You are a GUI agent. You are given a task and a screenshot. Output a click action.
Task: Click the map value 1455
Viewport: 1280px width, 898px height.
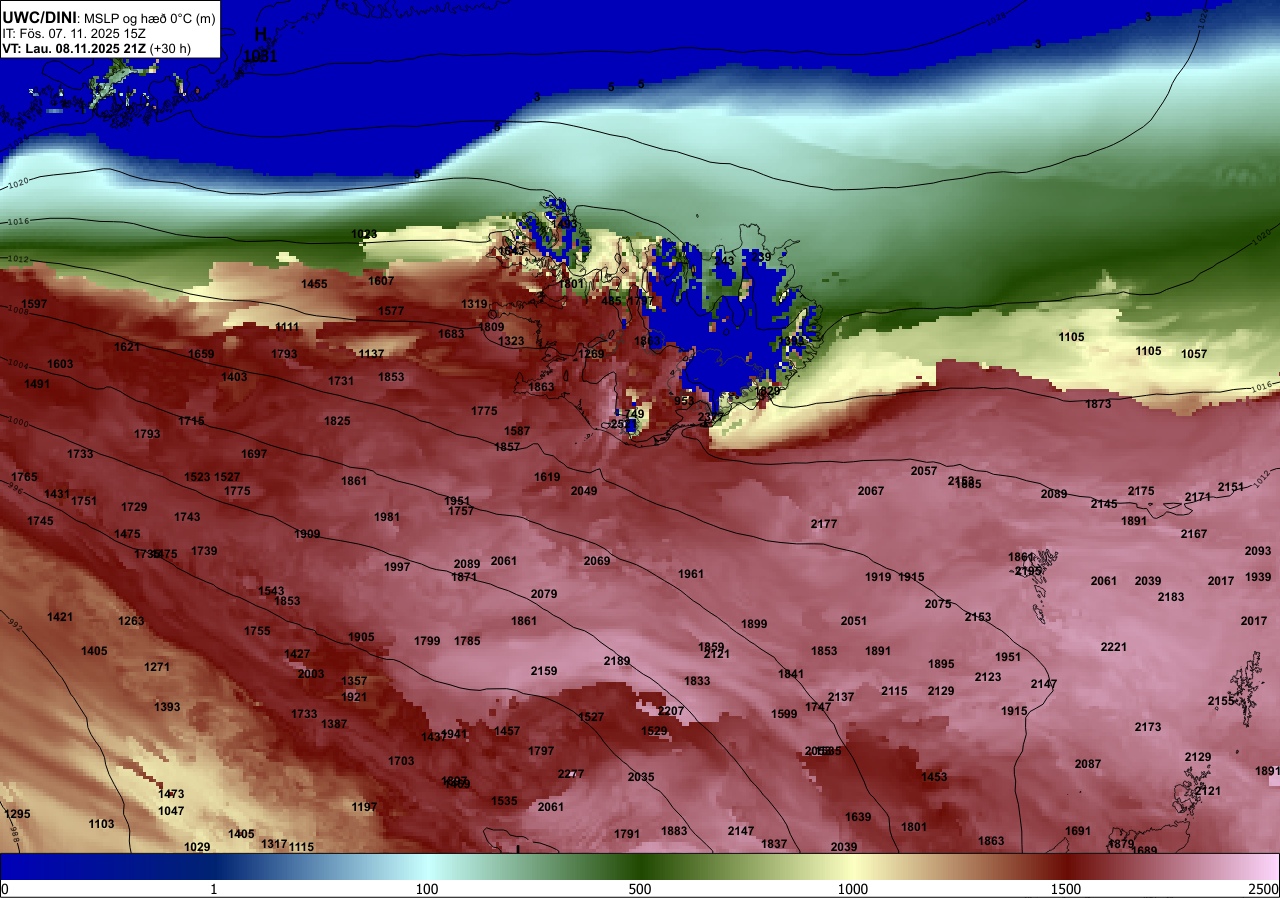point(314,284)
